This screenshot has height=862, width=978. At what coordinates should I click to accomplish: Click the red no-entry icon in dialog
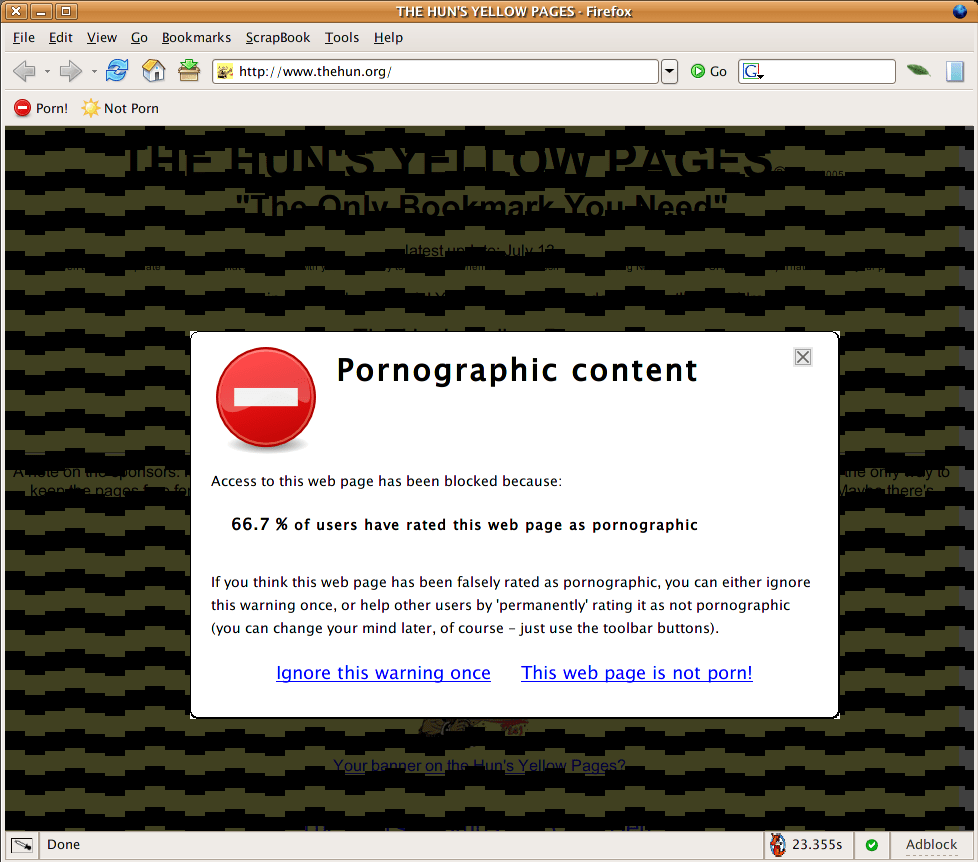[x=266, y=397]
